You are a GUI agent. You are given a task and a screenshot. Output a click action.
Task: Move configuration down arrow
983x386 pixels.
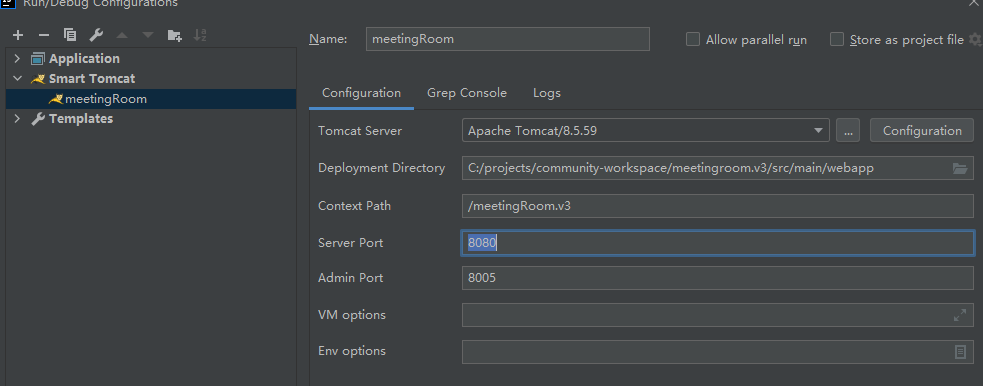click(x=147, y=35)
